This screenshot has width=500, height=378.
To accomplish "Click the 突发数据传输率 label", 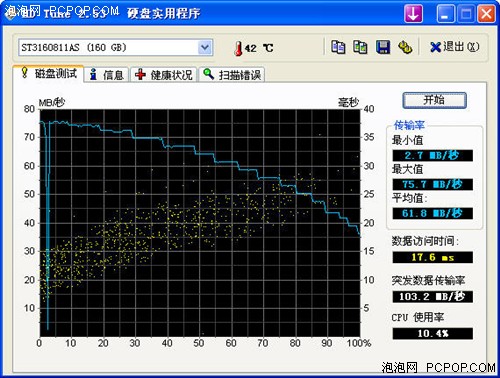I will click(428, 280).
